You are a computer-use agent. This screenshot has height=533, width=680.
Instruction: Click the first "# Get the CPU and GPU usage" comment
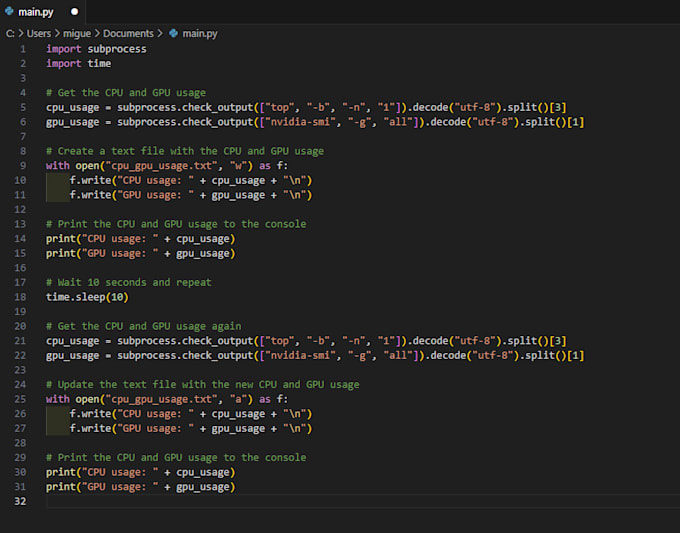click(x=126, y=93)
